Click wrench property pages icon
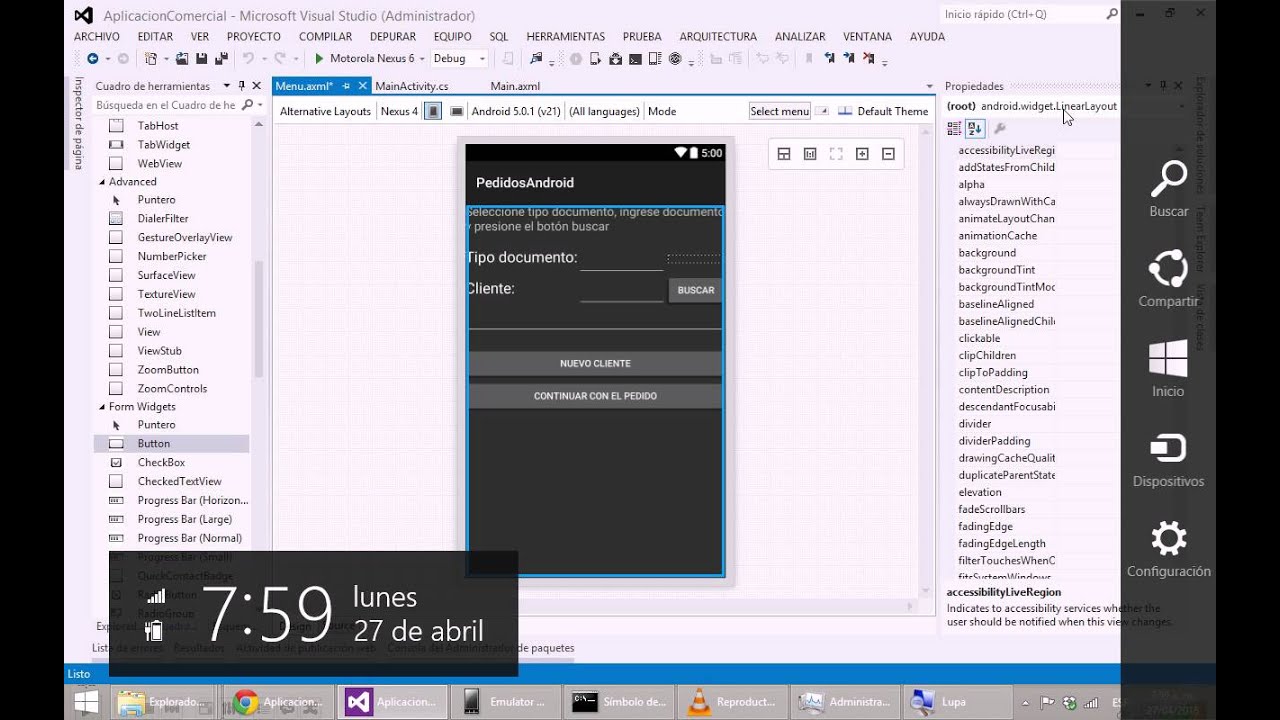1280x720 pixels. coord(999,128)
